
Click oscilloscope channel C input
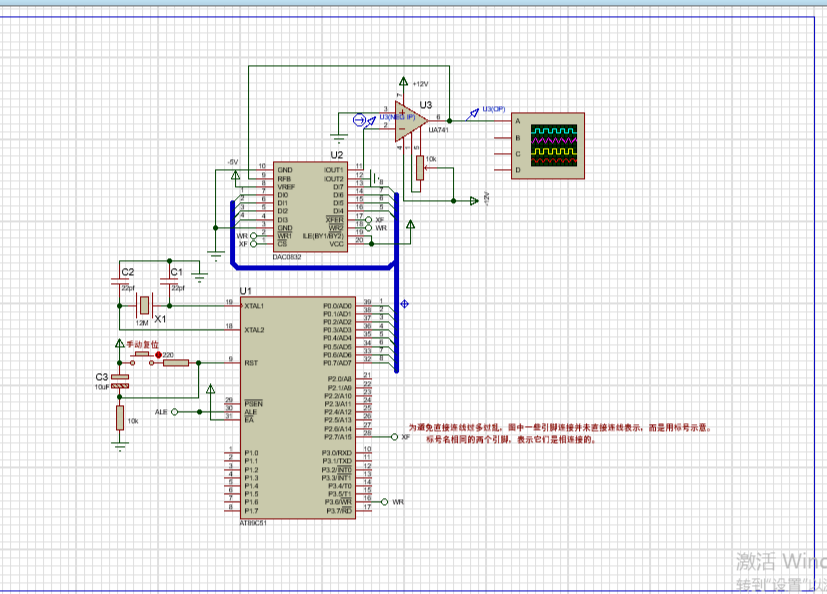pyautogui.click(x=517, y=154)
